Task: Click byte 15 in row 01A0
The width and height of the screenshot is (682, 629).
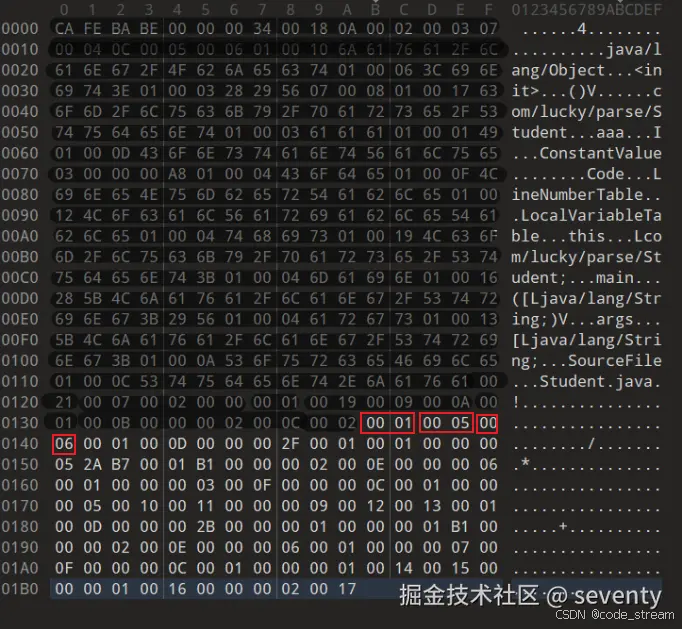Action: click(460, 568)
